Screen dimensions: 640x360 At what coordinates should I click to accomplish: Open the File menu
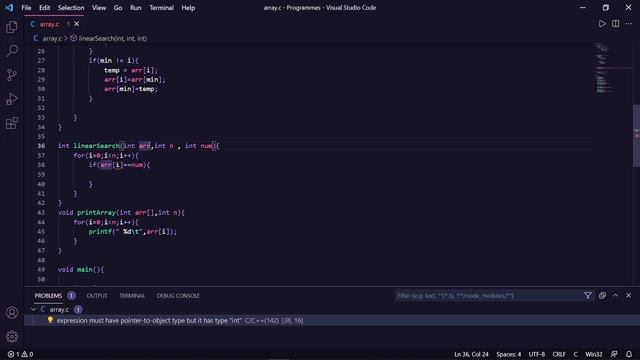click(26, 8)
